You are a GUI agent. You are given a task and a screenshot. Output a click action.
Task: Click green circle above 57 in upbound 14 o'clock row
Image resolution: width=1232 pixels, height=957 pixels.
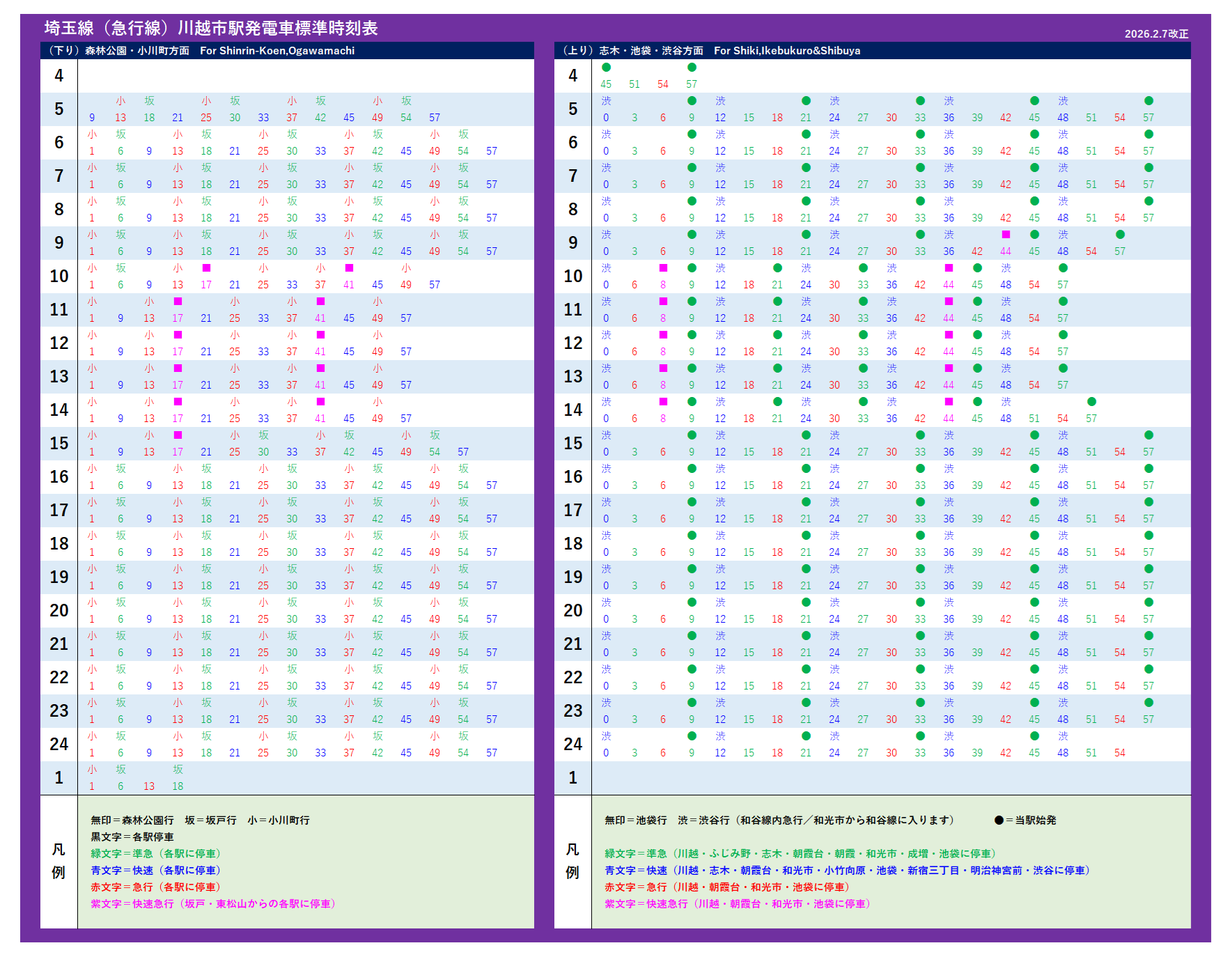click(x=1091, y=402)
